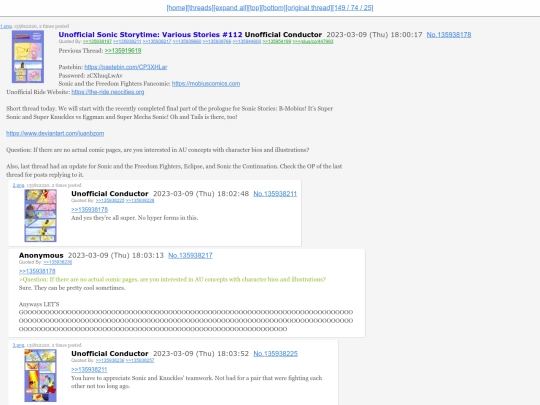Click >>135938228 in post 135938211's Quoted By
This screenshot has width=540, height=405.
[140, 200]
